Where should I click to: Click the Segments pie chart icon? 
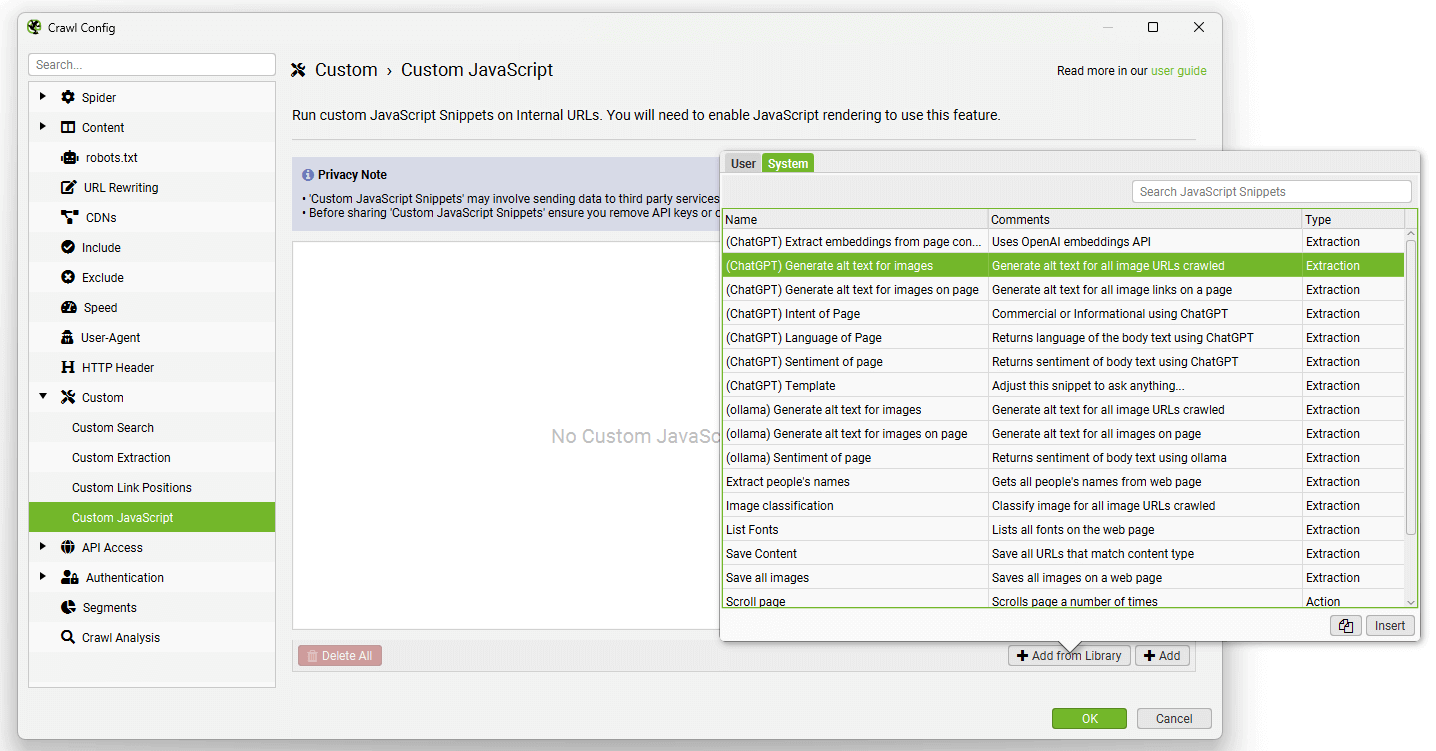68,608
